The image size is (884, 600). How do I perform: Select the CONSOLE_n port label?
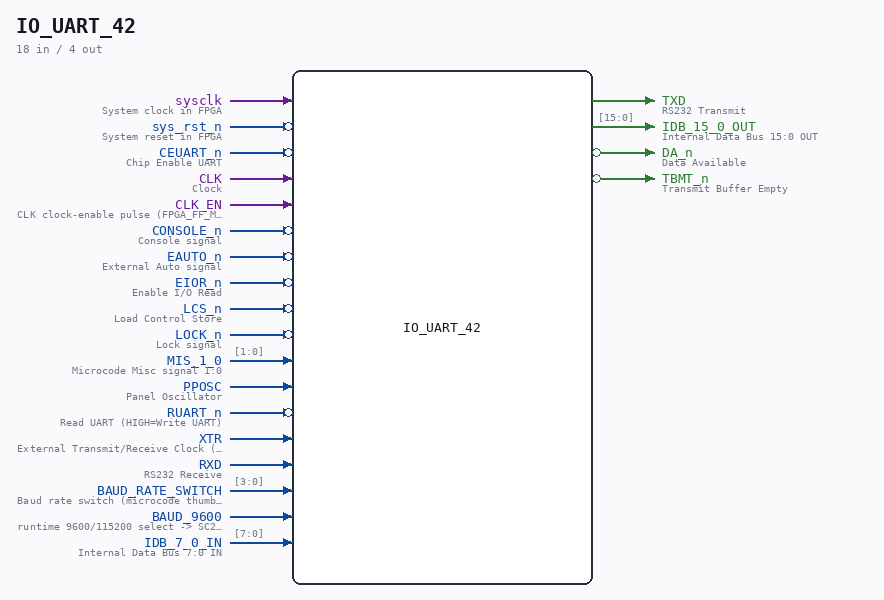187,230
